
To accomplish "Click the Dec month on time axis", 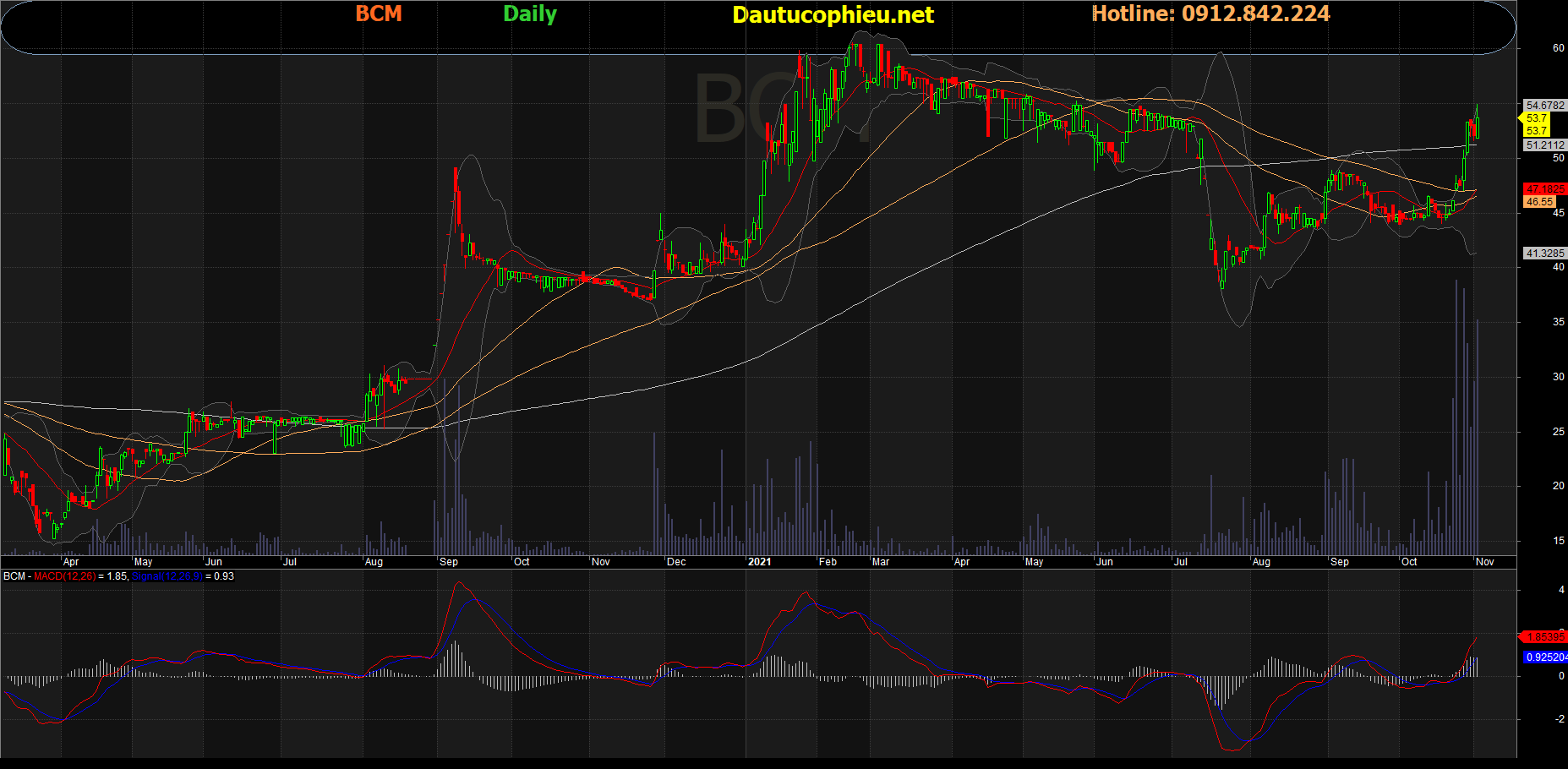I will (x=676, y=562).
